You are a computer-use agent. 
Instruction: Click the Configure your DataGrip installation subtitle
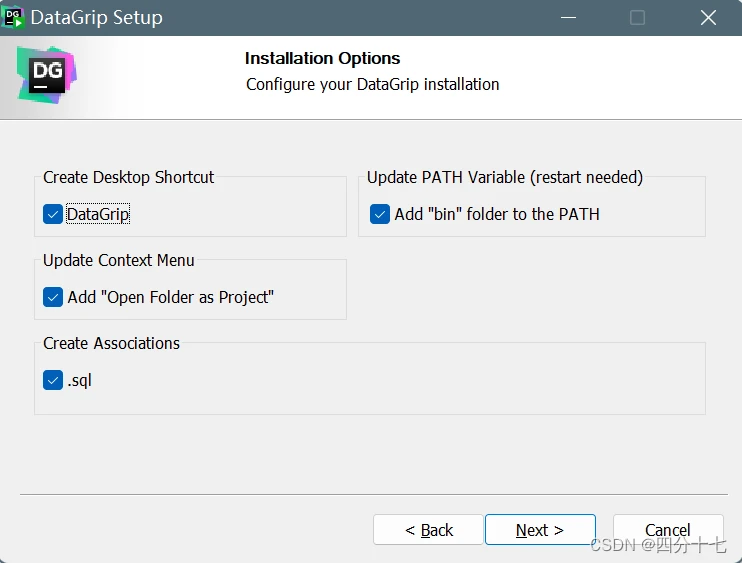coord(372,84)
